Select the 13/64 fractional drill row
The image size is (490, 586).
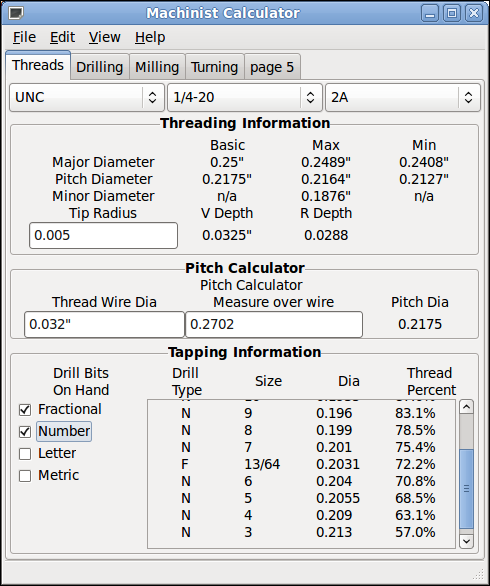tap(301, 464)
